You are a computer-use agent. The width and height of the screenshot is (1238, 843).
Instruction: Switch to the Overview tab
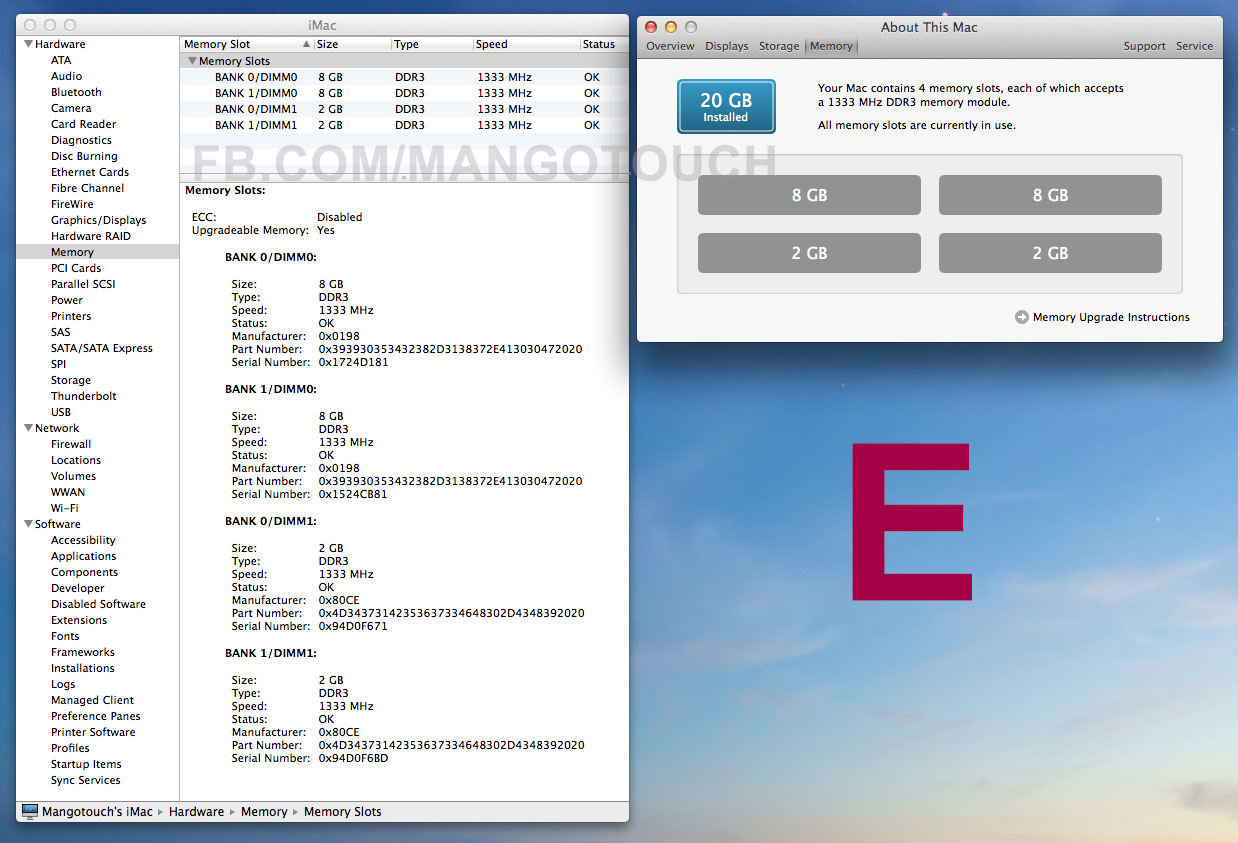tap(670, 46)
